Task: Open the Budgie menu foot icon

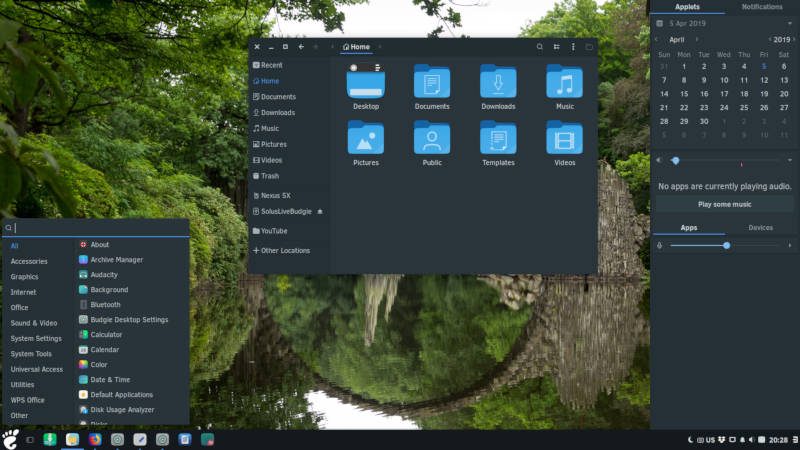Action: point(10,439)
